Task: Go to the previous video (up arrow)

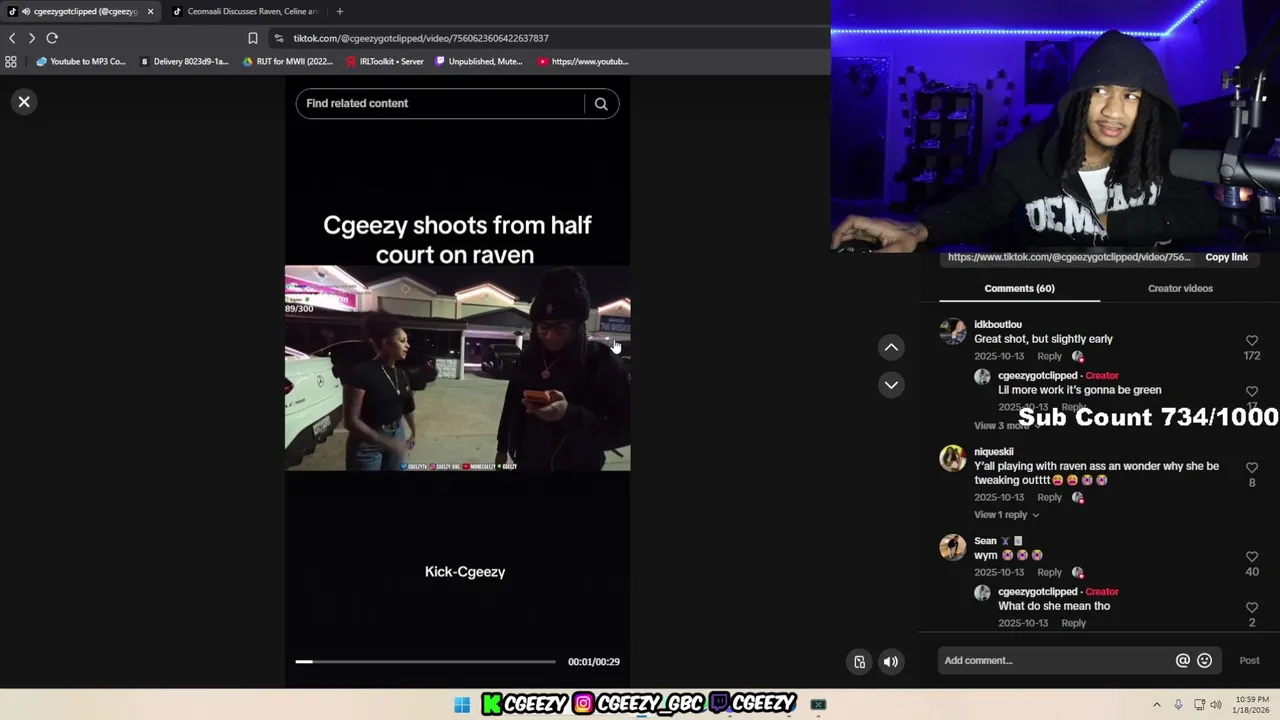Action: [891, 347]
